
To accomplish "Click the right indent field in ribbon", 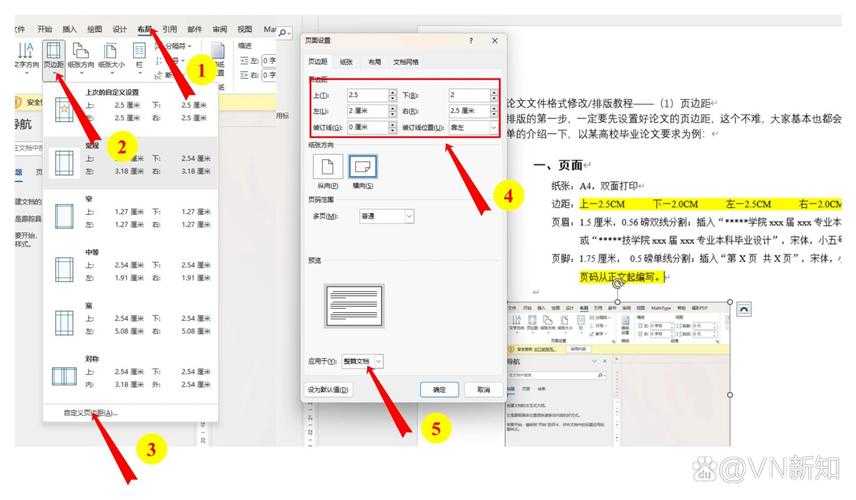I will tap(270, 75).
